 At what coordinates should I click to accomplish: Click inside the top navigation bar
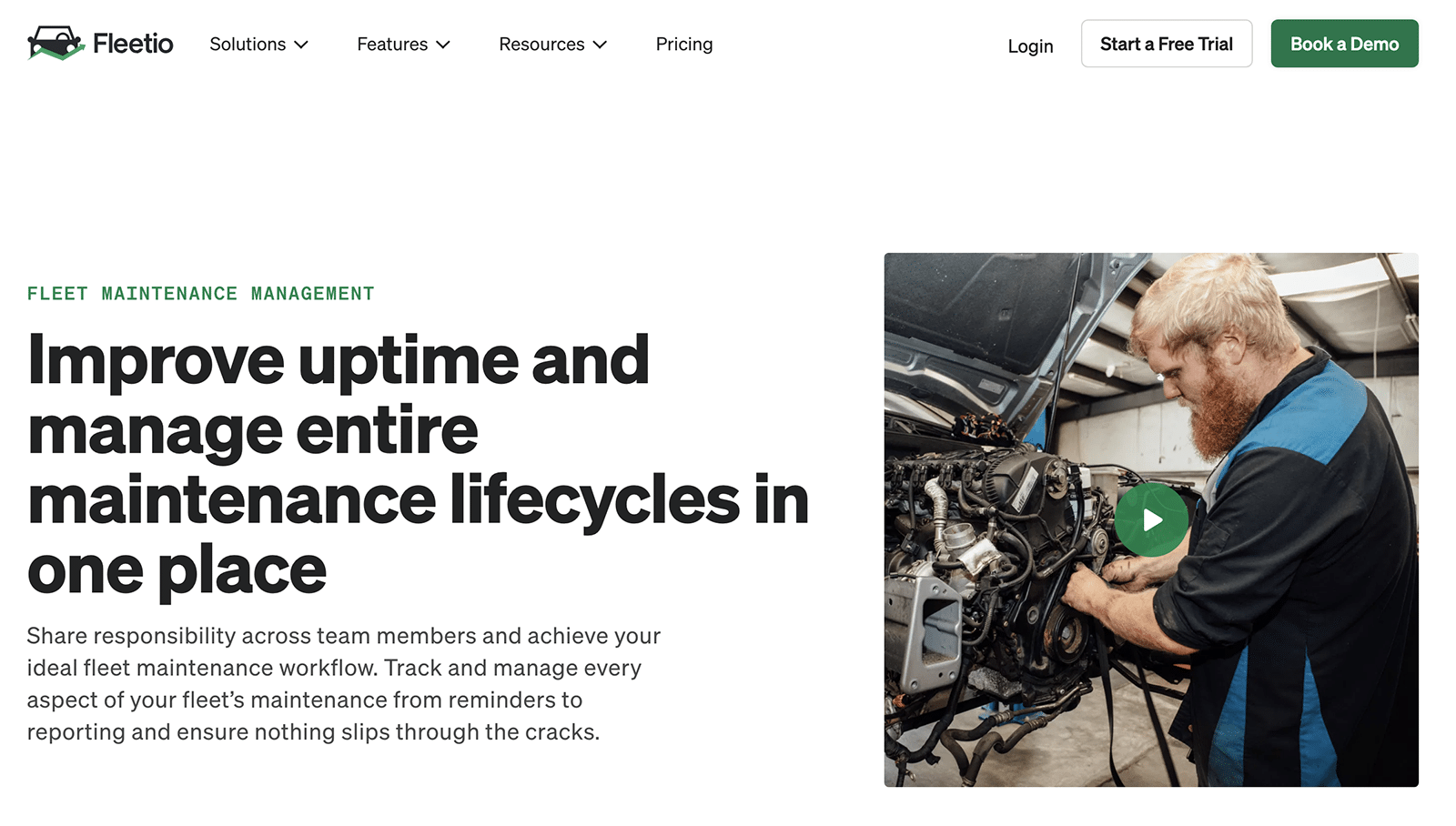click(819, 44)
